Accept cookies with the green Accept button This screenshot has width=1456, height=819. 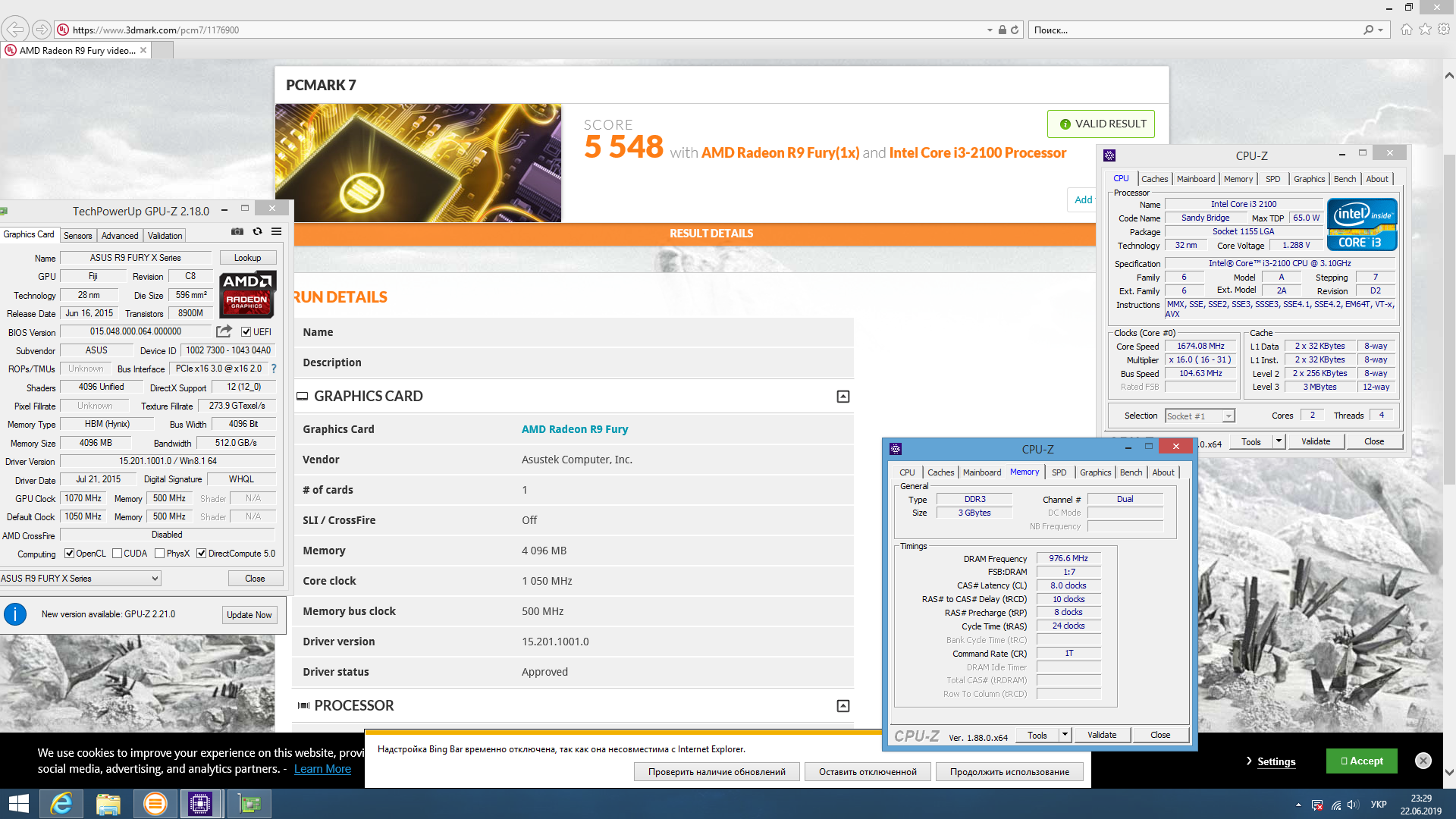[1362, 761]
